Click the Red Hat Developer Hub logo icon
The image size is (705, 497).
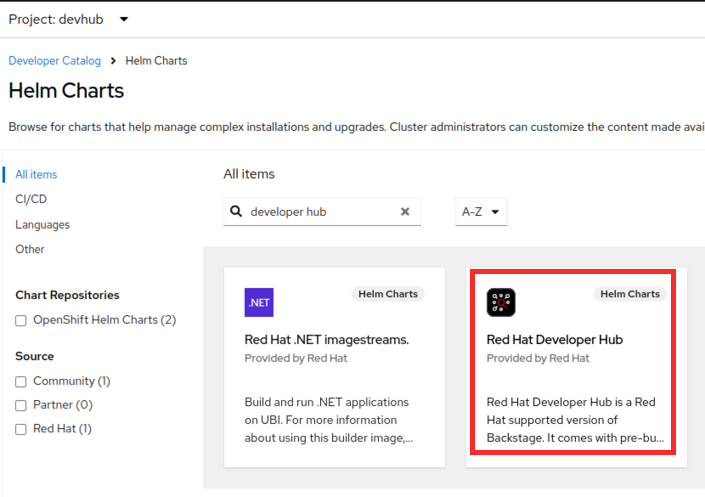coord(501,302)
